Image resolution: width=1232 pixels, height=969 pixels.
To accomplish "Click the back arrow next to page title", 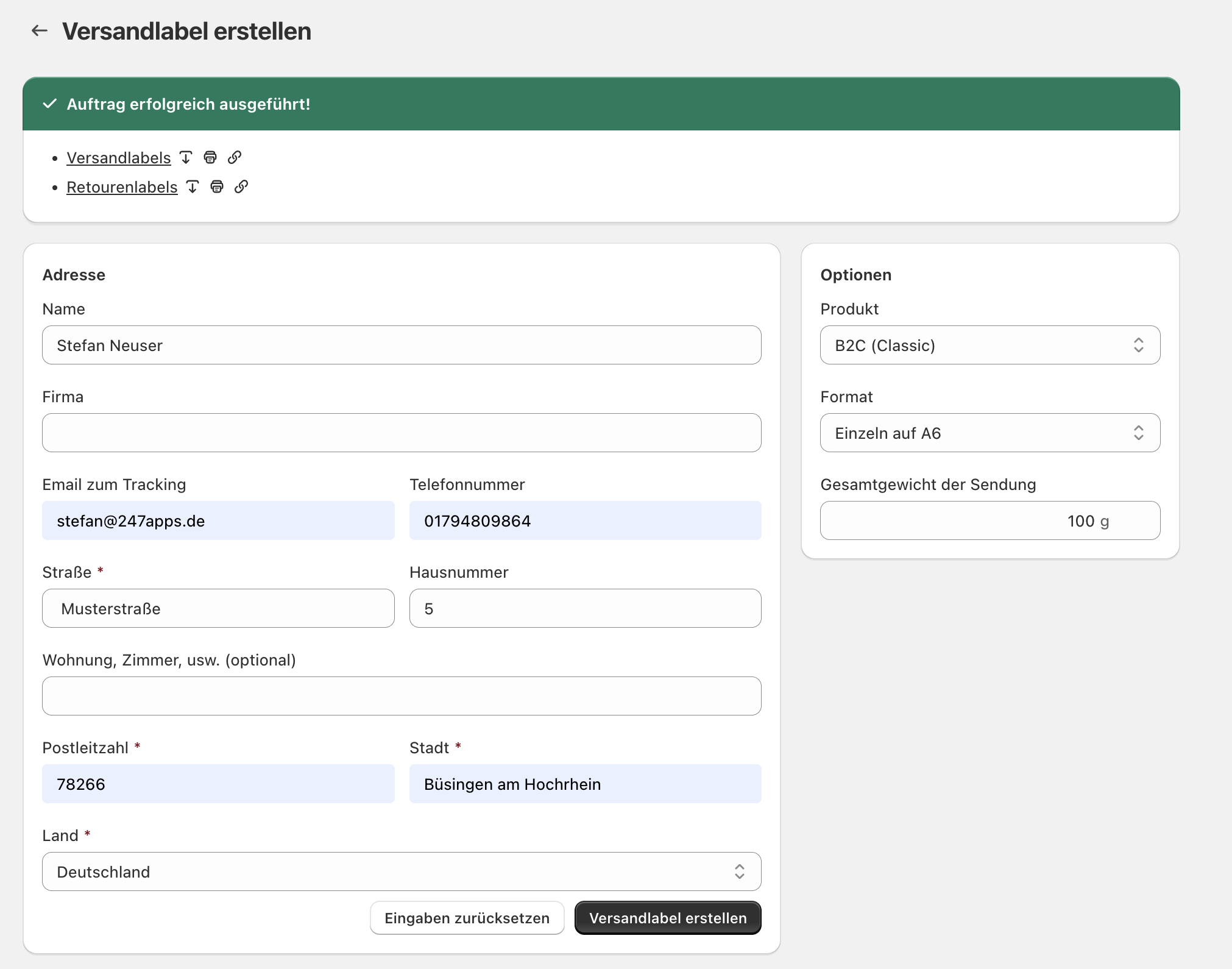I will [40, 30].
